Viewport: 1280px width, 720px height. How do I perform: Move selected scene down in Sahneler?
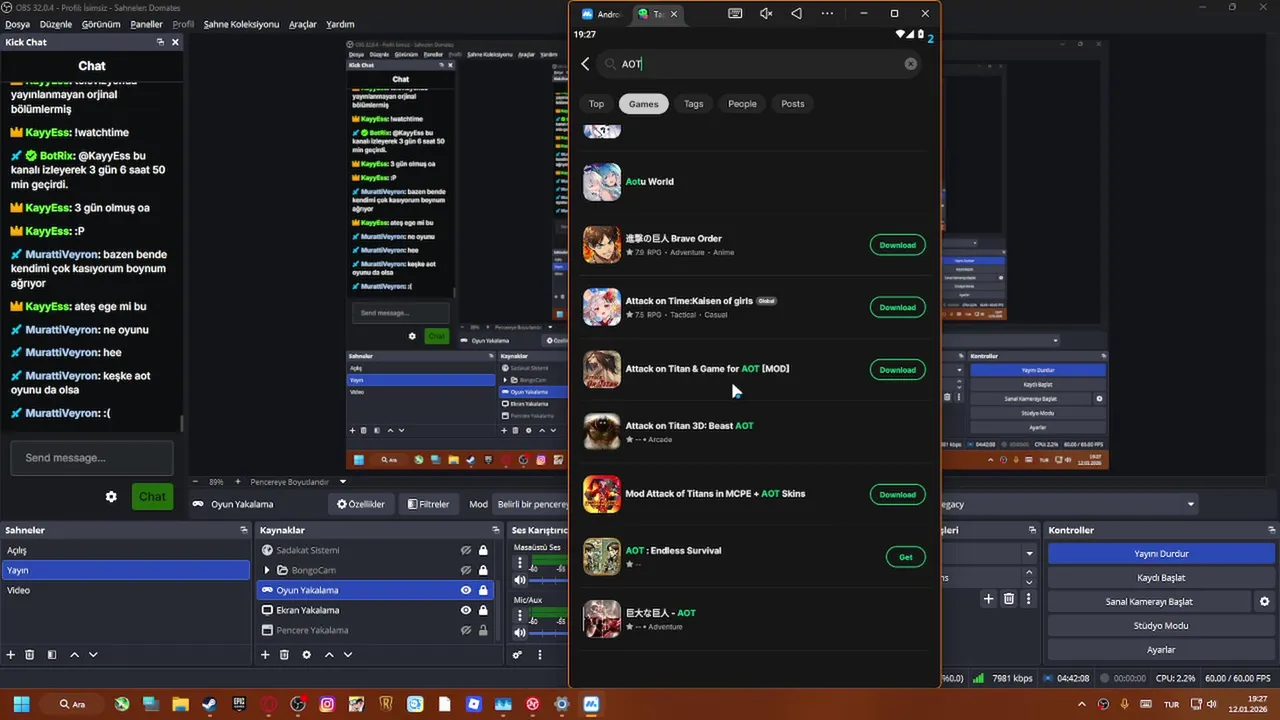tap(93, 655)
